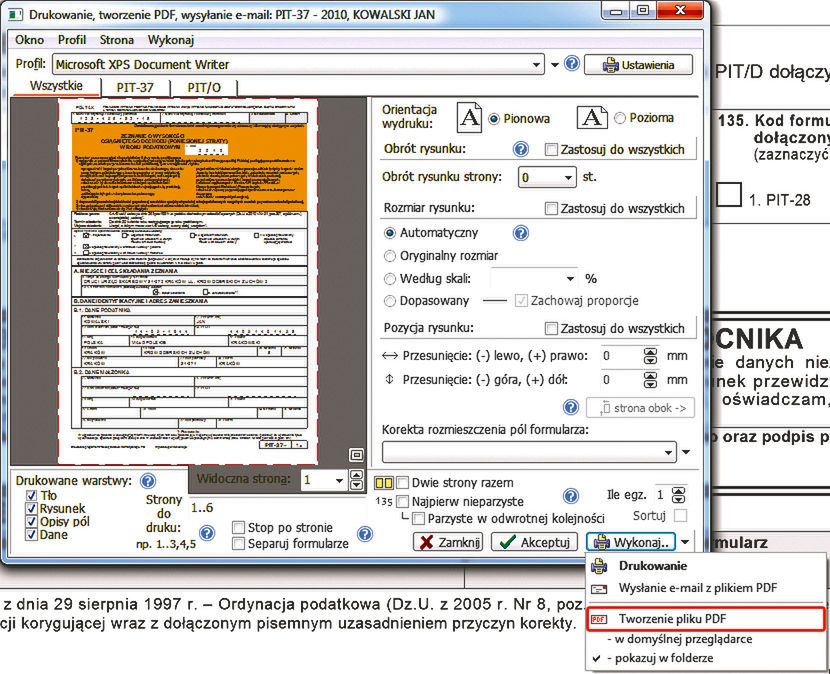Click the help icon next to Obrót rysunku

pyautogui.click(x=520, y=149)
